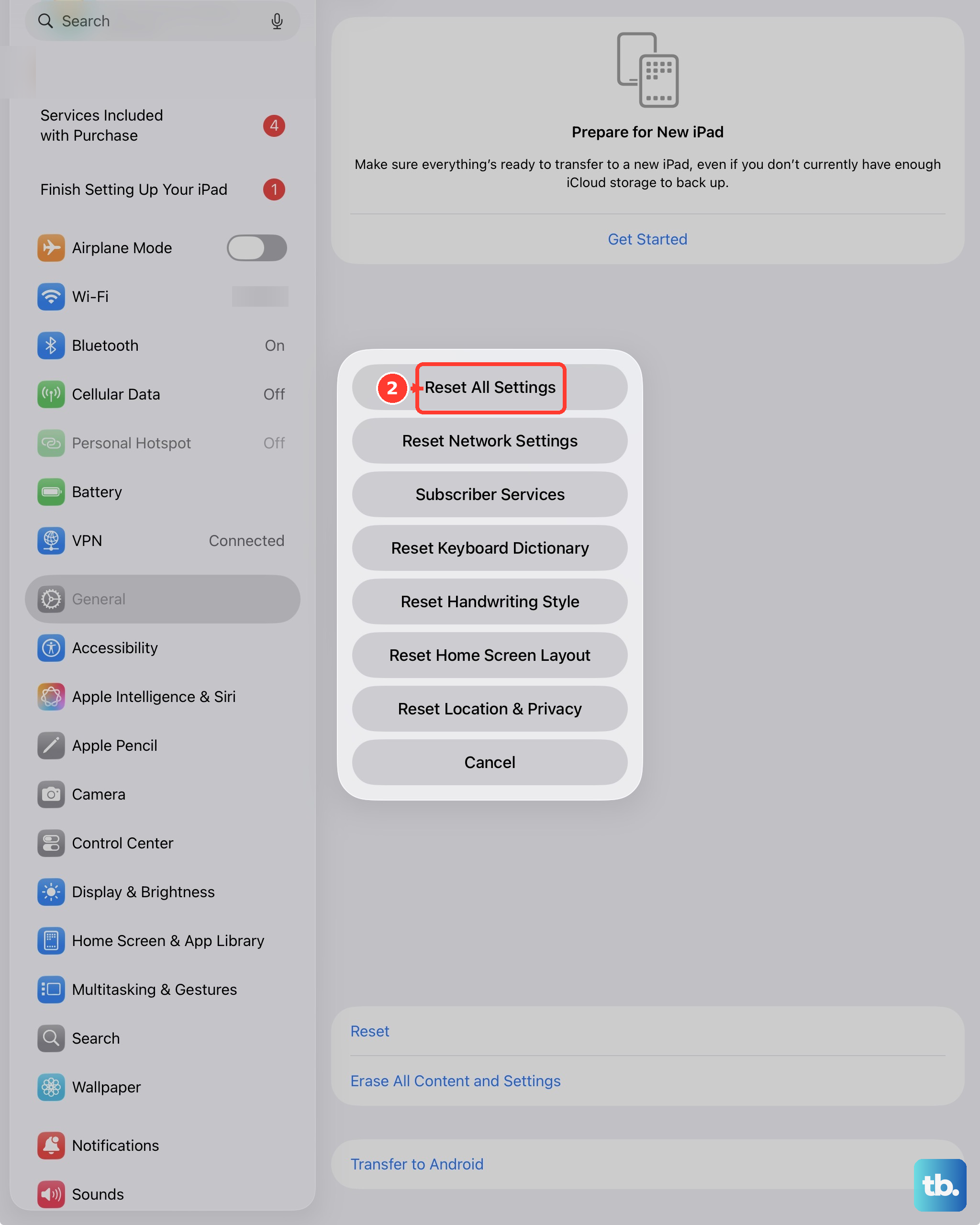Open Erase All Content and Settings

[x=456, y=1080]
